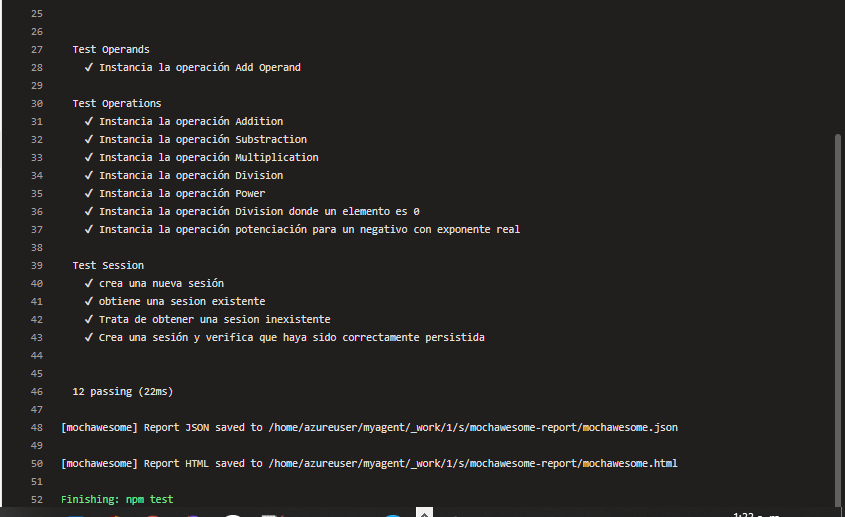This screenshot has width=845, height=517.
Task: Click line number 46 in the gutter
Action: point(37,391)
